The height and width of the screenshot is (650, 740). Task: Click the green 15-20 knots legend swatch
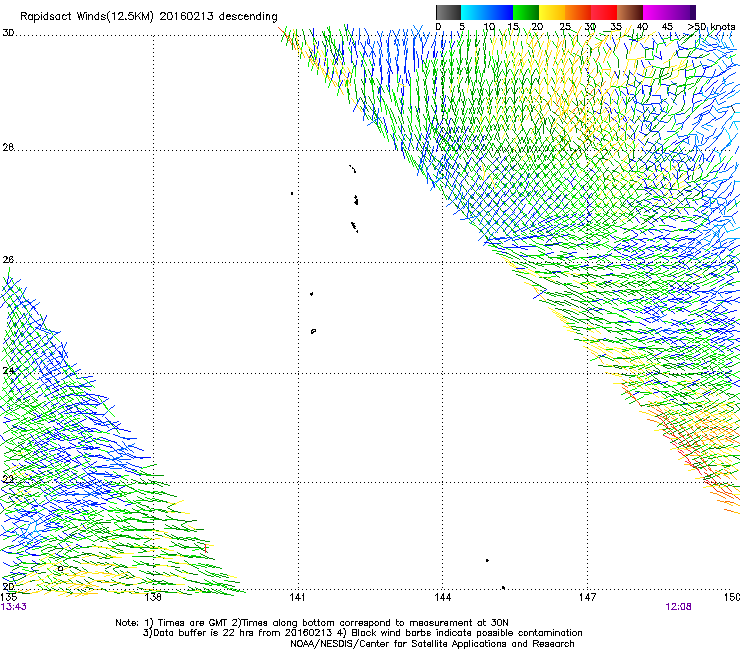pos(526,12)
